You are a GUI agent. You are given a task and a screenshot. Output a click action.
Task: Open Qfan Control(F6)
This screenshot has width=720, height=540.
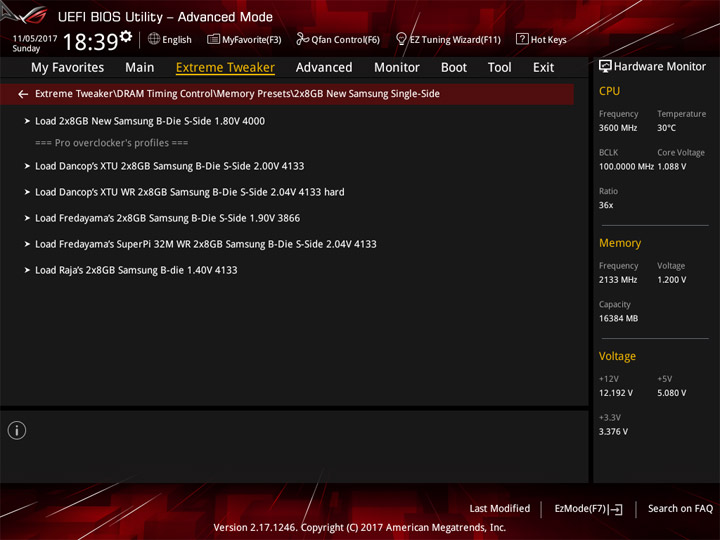[345, 39]
